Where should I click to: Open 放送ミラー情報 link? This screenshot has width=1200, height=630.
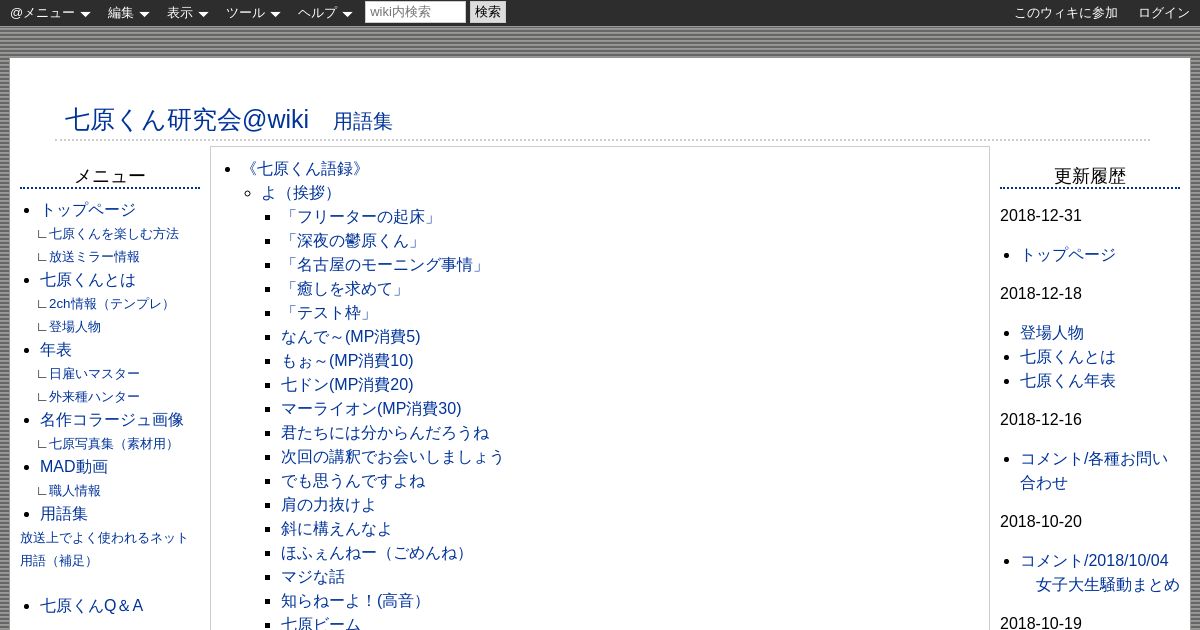pyautogui.click(x=94, y=257)
